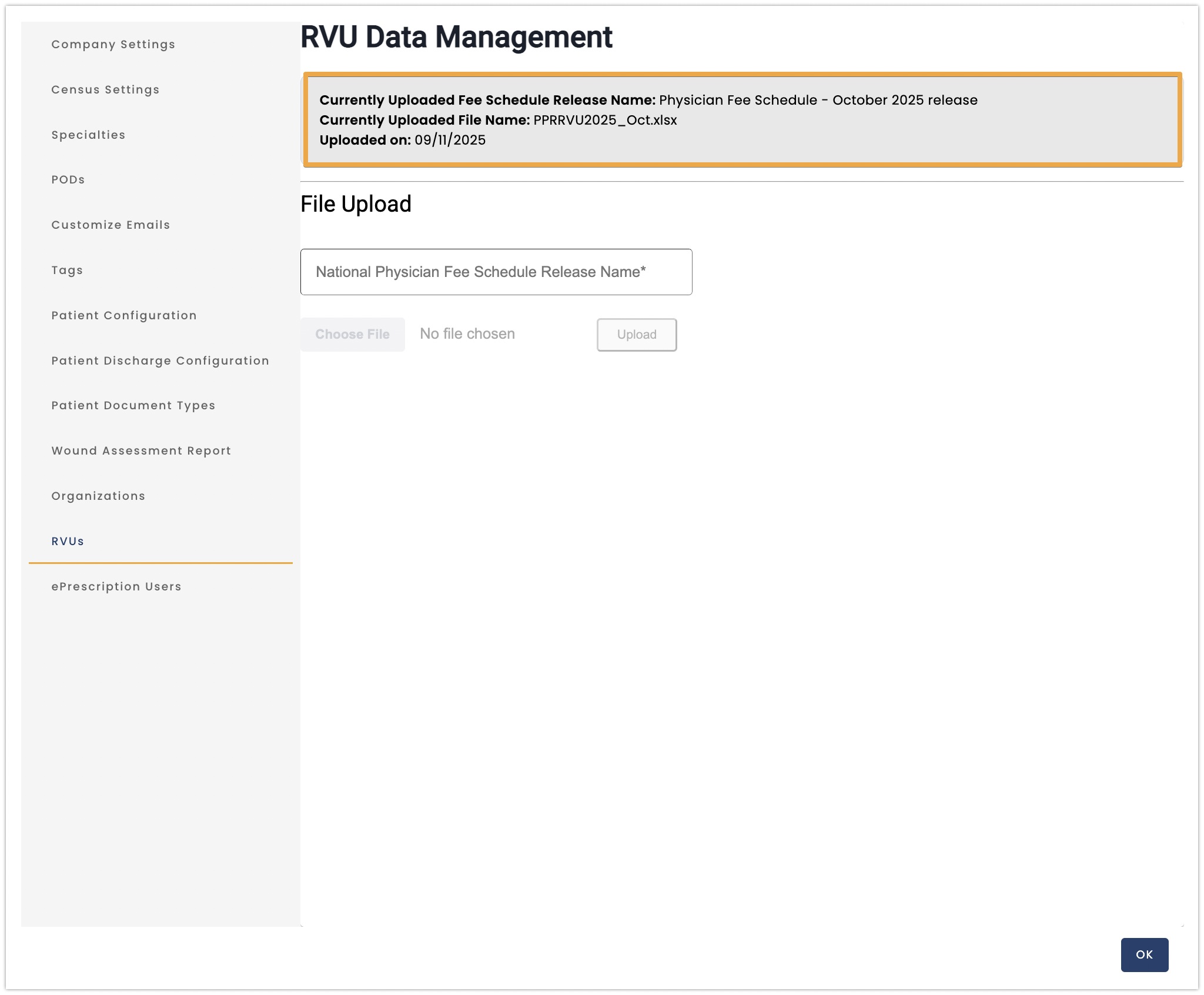Click the National Physician Fee Schedule Release Name field
This screenshot has height=995, width=1204.
tap(496, 272)
